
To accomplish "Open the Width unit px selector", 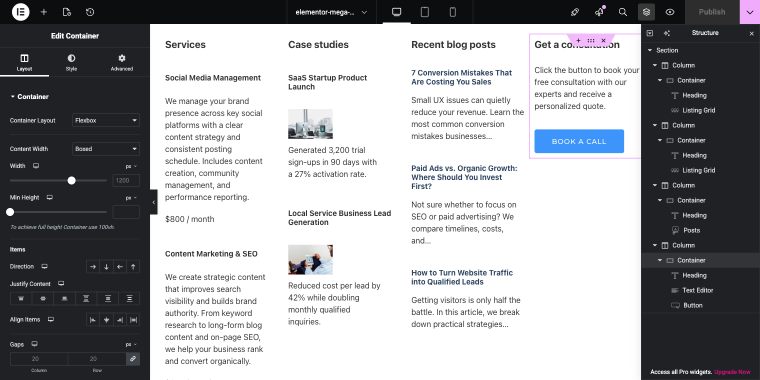I will tap(131, 166).
